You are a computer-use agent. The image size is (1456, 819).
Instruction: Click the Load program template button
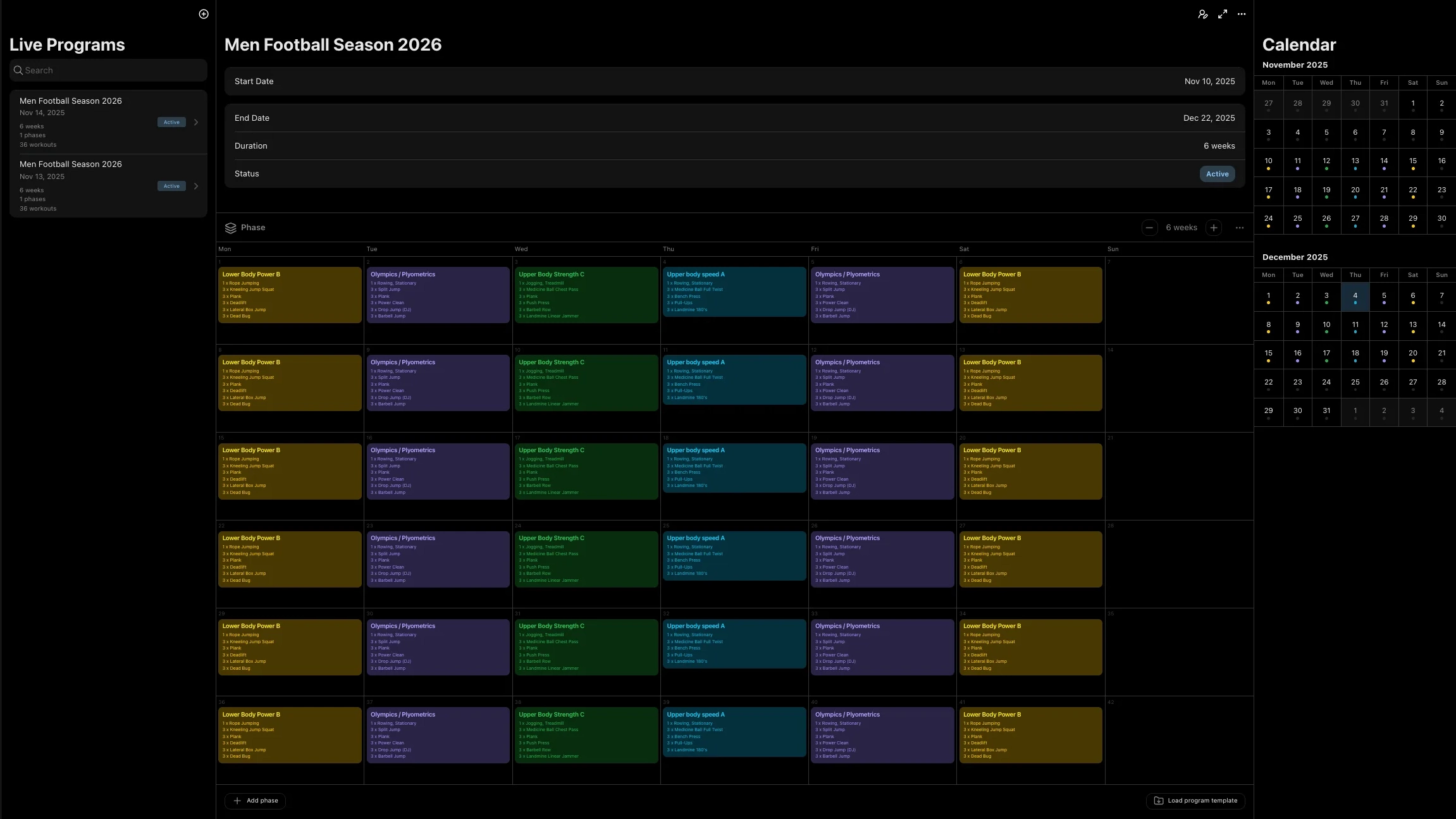pyautogui.click(x=1195, y=801)
